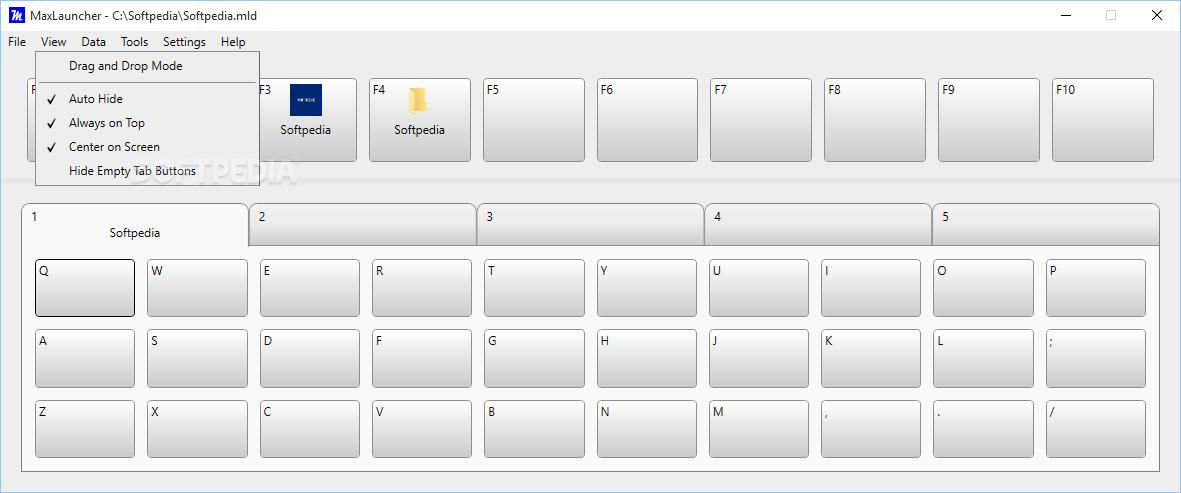Viewport: 1181px width, 493px height.
Task: Open the Data menu
Action: pyautogui.click(x=93, y=42)
